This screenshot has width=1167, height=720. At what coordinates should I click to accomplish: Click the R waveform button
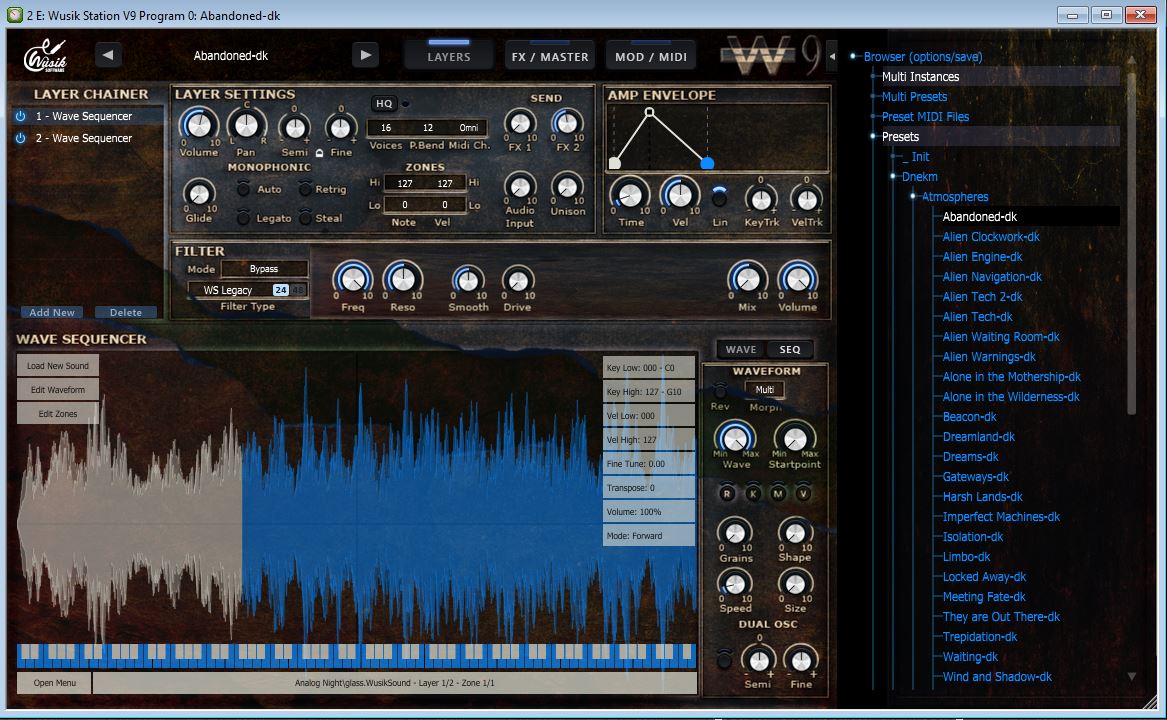(x=727, y=493)
